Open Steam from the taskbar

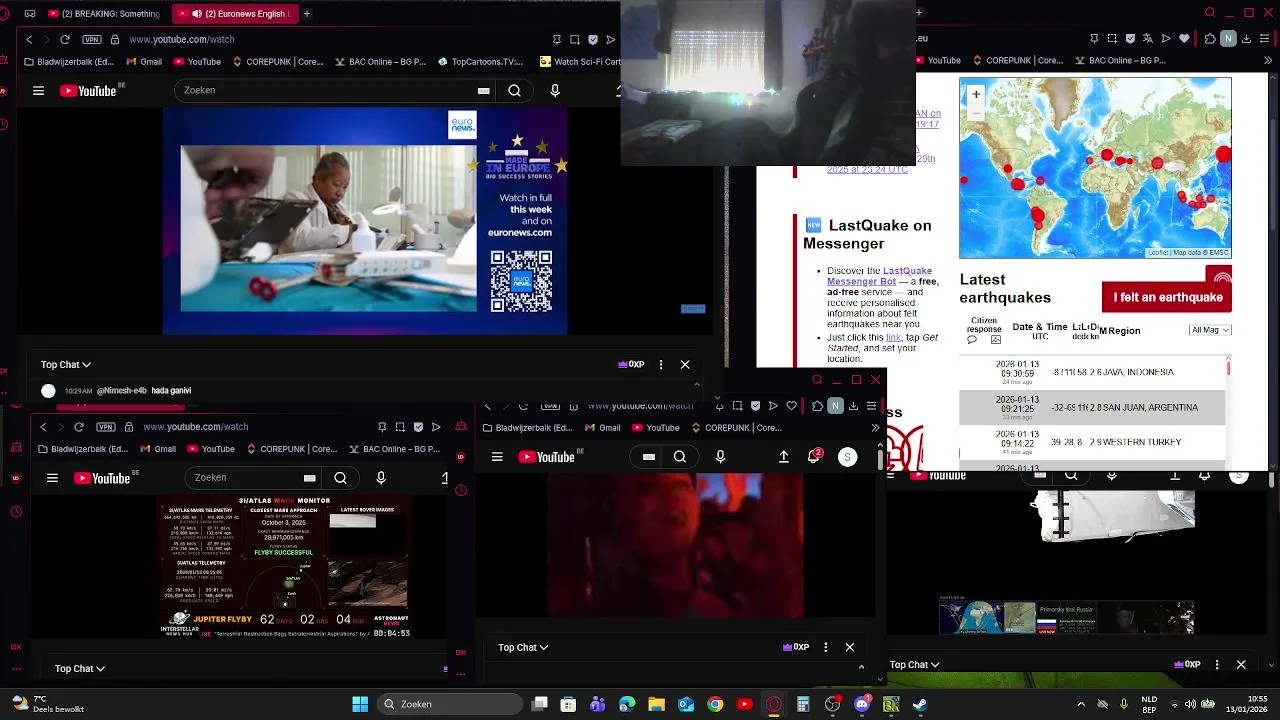click(920, 704)
